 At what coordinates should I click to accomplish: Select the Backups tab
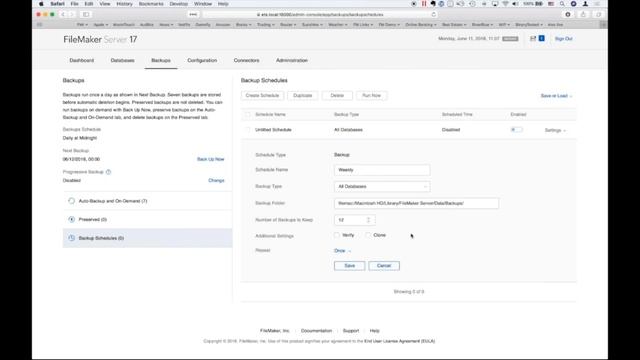(161, 60)
